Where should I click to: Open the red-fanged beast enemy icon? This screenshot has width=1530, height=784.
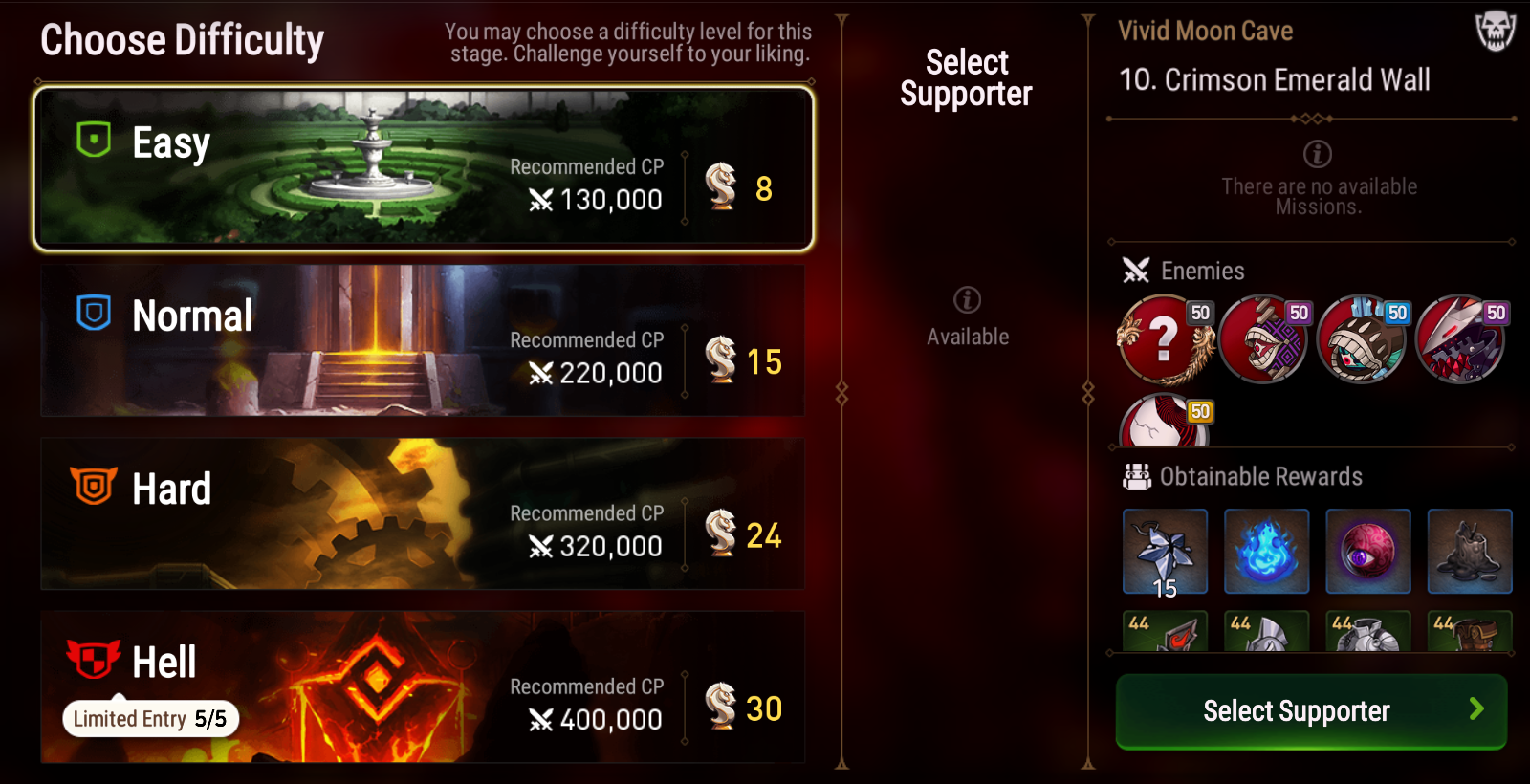1461,338
